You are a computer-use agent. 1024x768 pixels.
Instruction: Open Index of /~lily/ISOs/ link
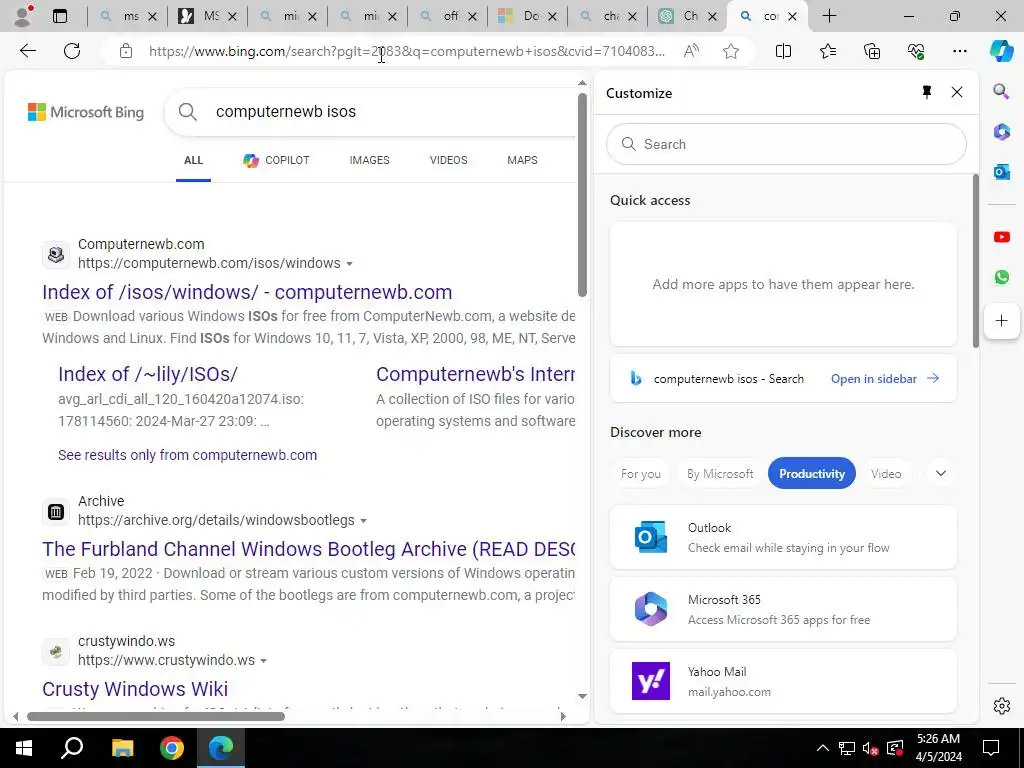148,374
